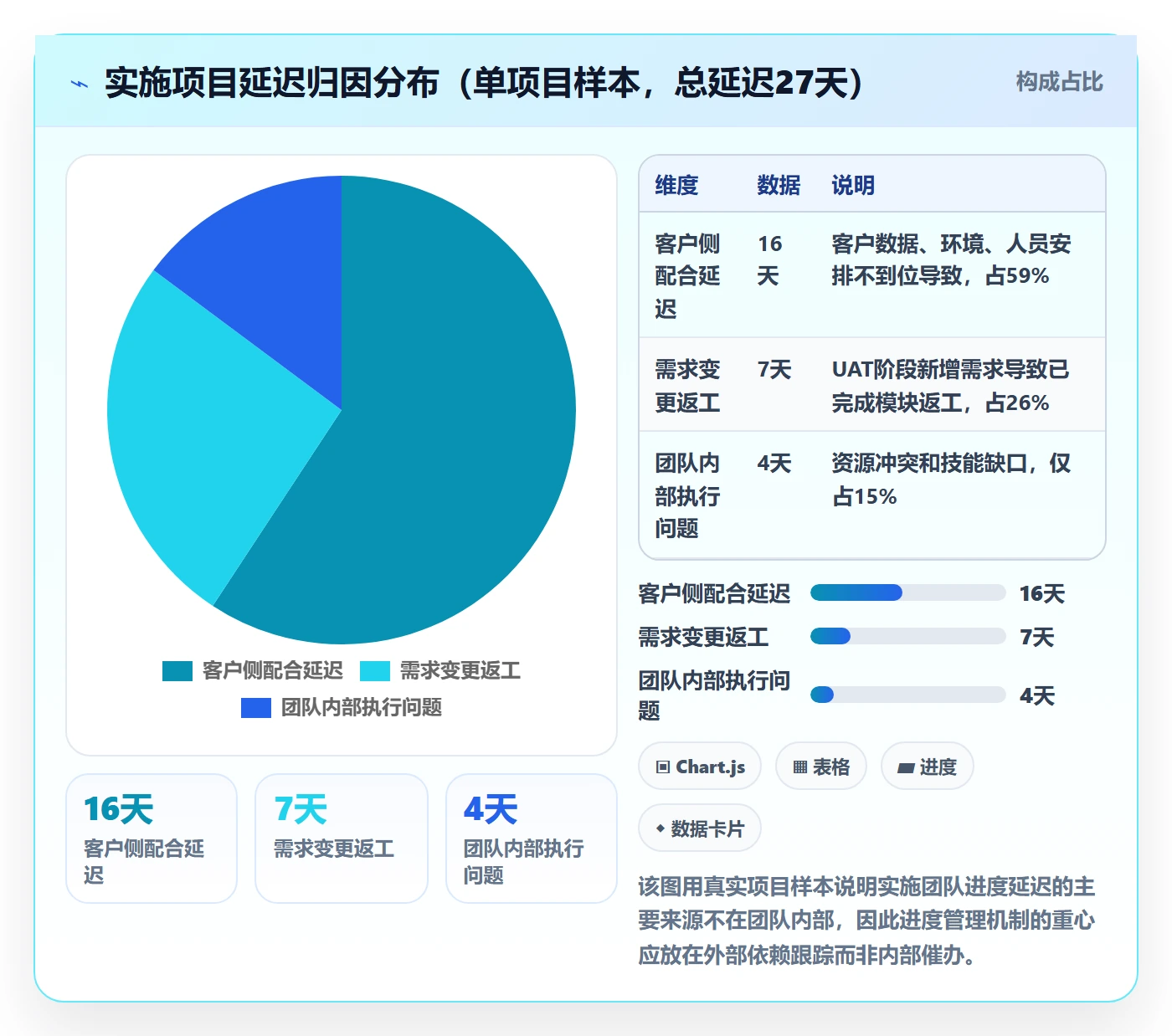Click the 7天 value beside progress bar
1172x1036 pixels.
point(1036,638)
